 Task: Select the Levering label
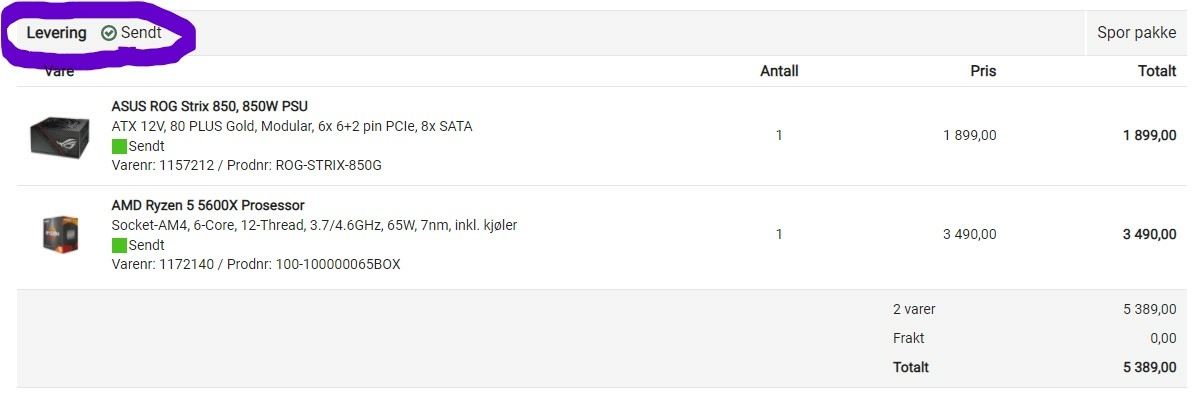click(56, 33)
